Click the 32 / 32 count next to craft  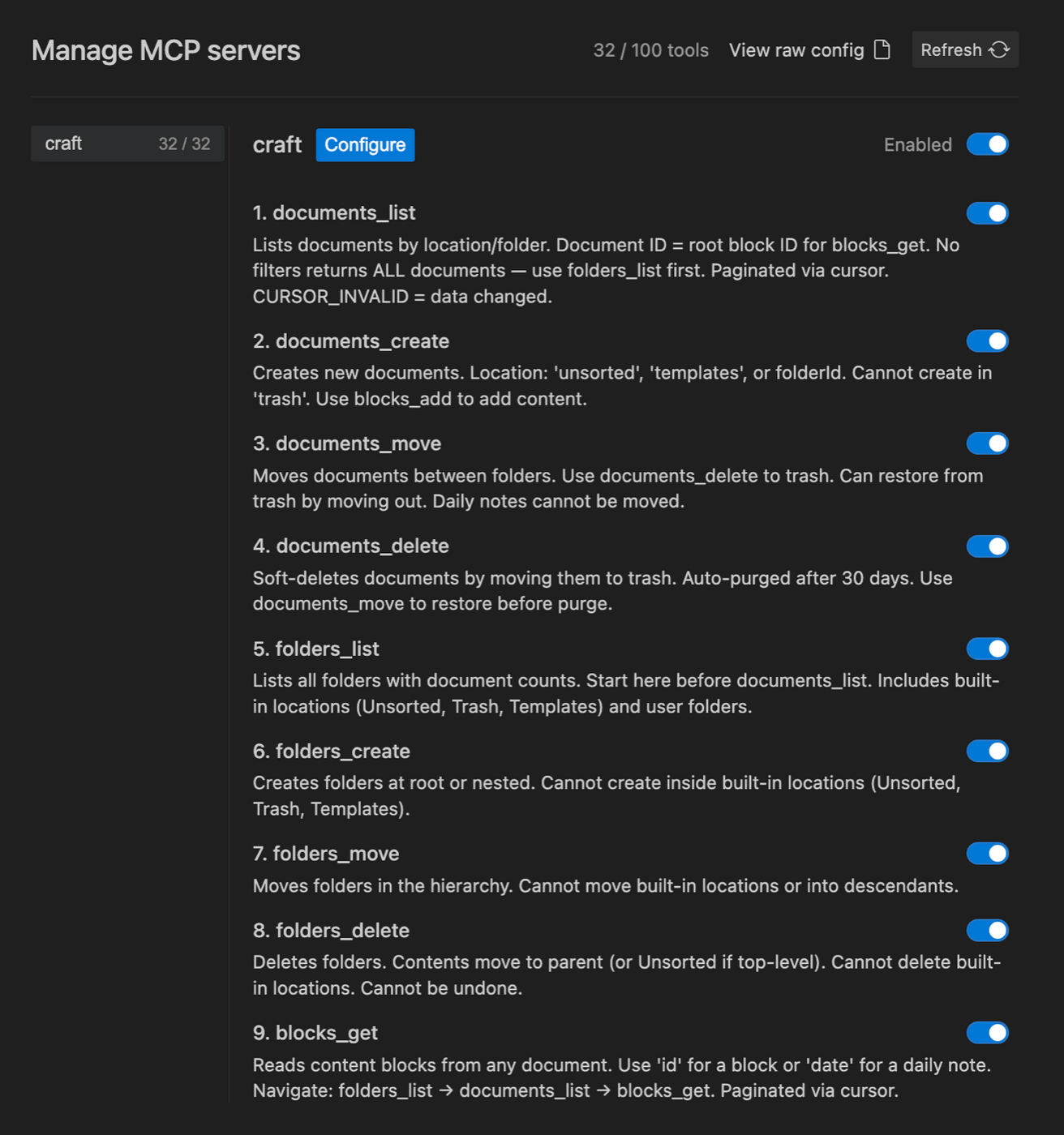(x=186, y=143)
